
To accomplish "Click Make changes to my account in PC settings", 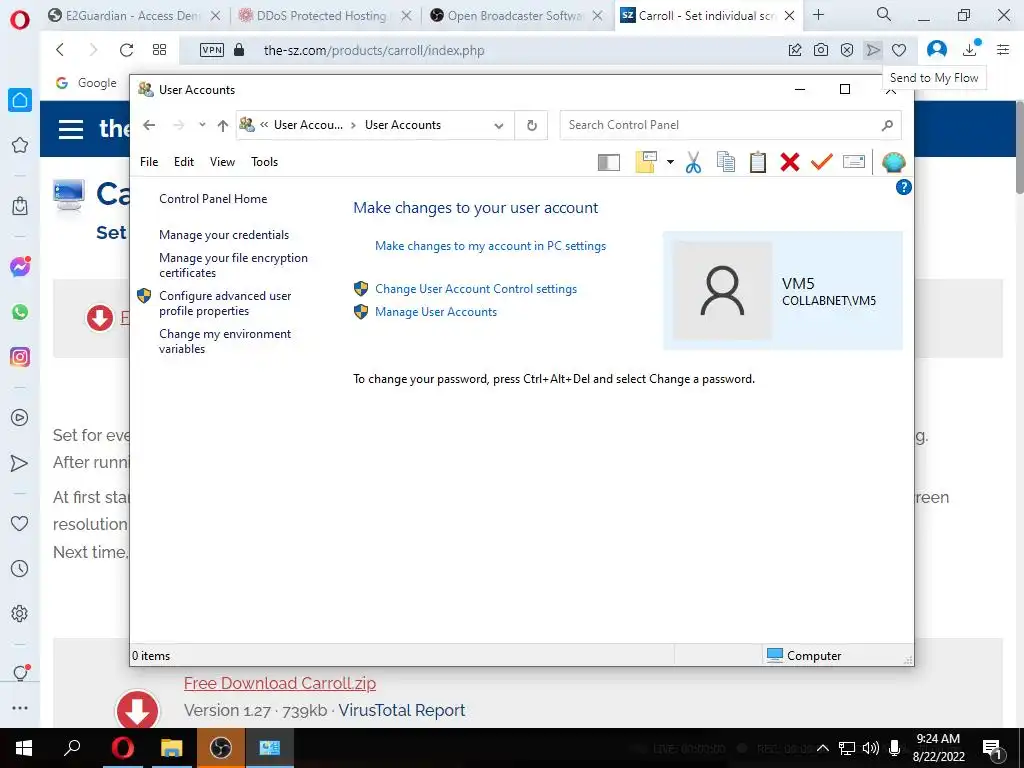I will tap(490, 246).
